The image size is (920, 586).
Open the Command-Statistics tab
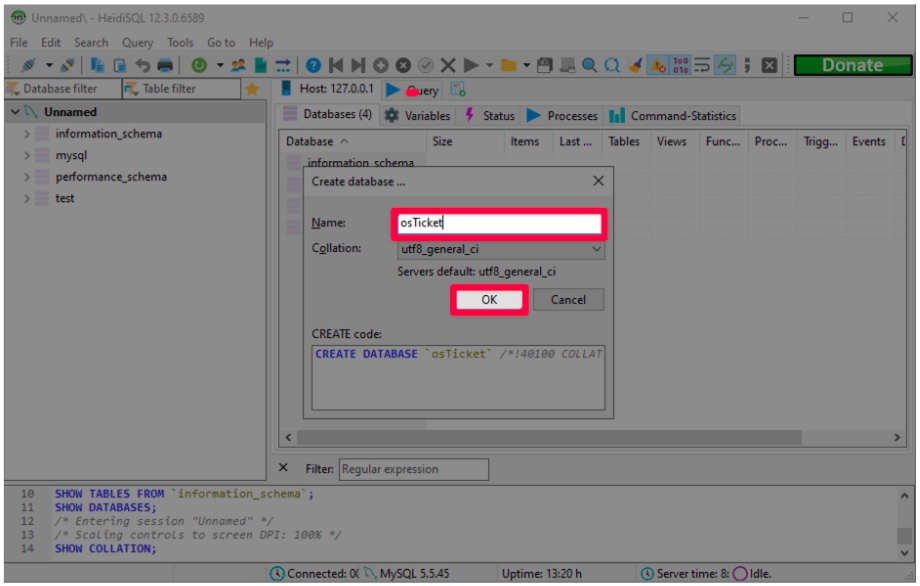coord(672,116)
